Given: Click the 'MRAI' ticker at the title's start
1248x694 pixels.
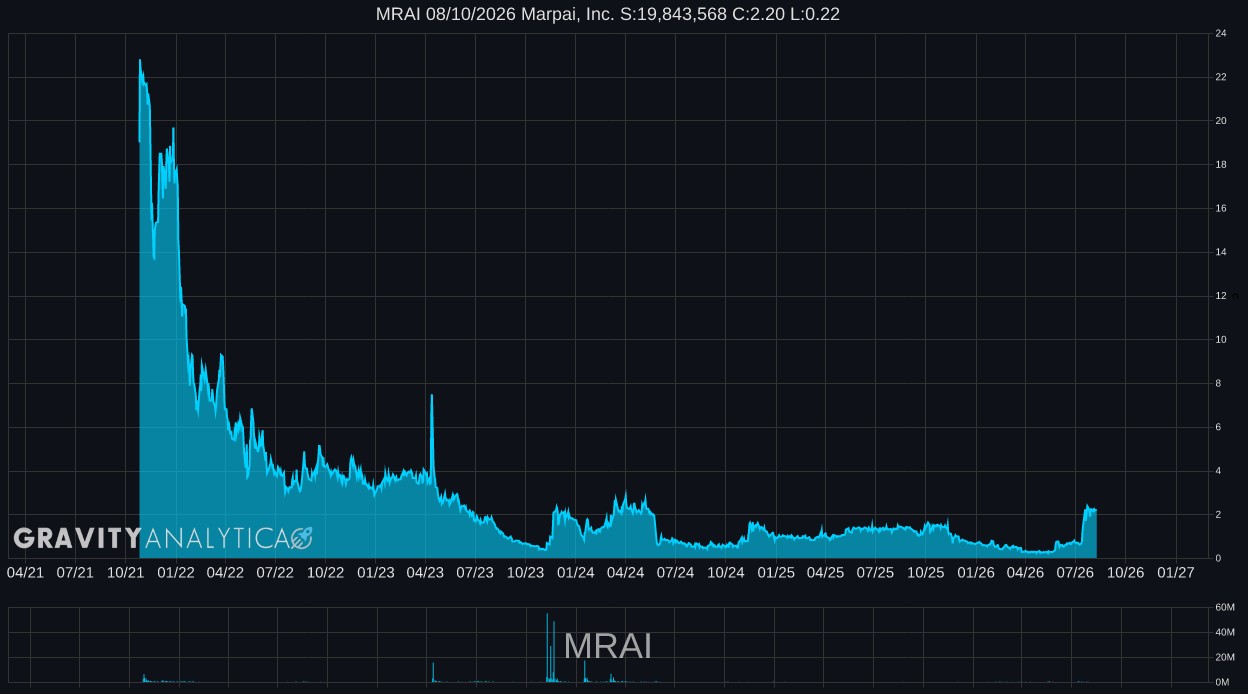Looking at the screenshot, I should (398, 14).
